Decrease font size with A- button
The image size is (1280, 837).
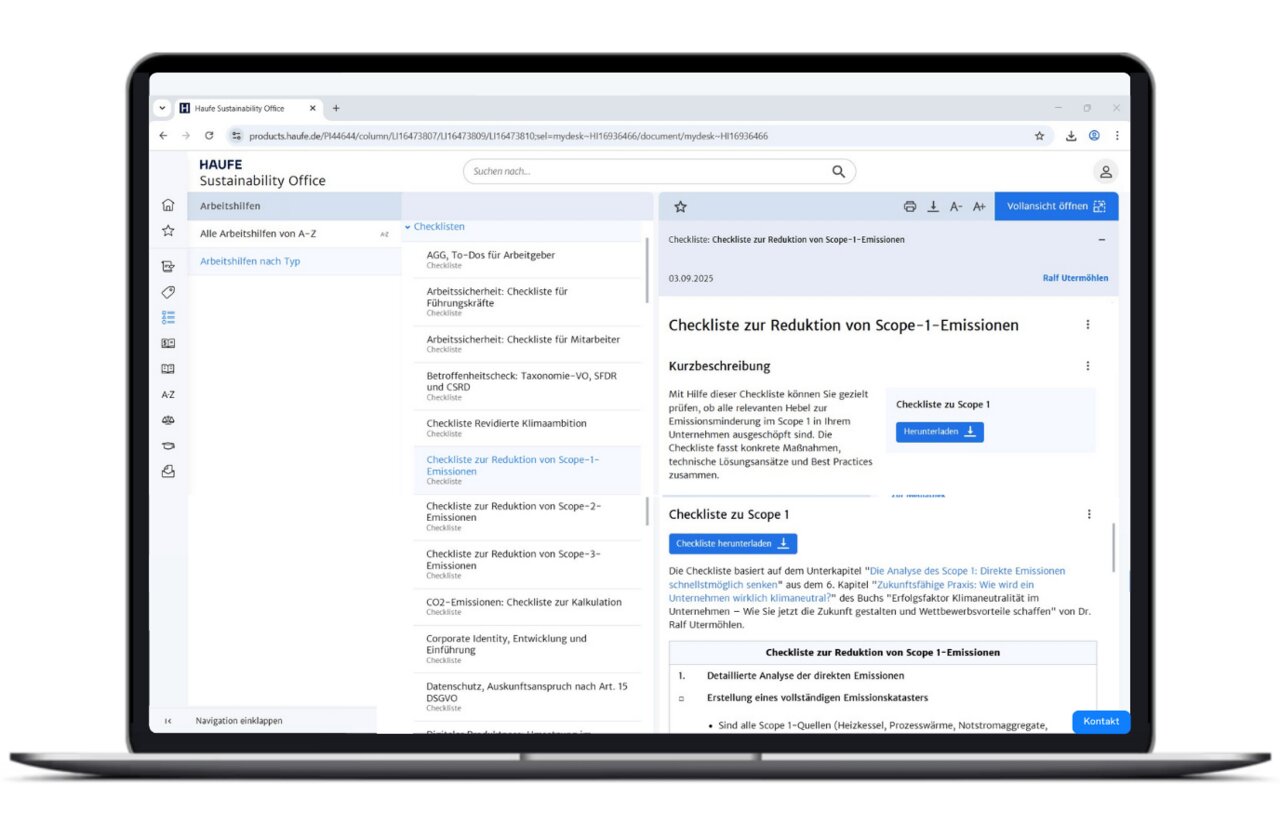[956, 207]
